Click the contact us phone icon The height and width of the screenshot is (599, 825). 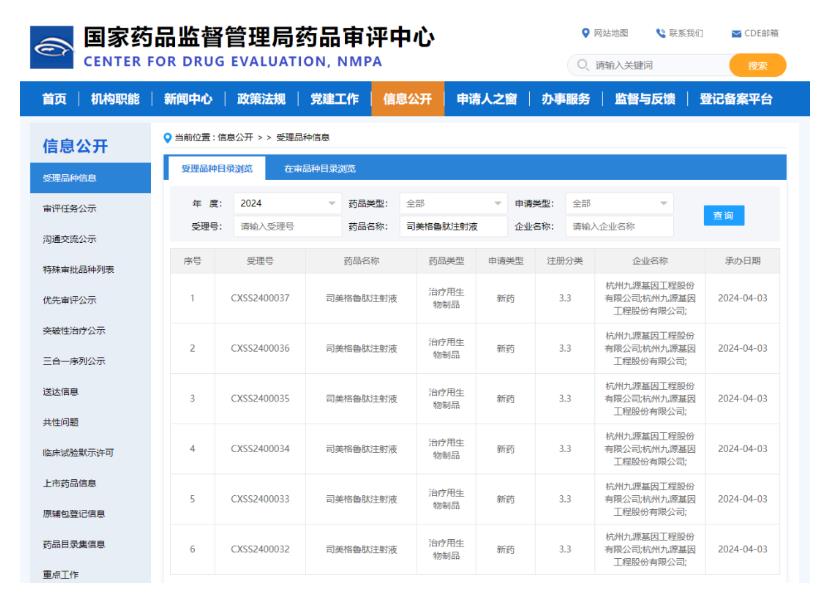(660, 33)
